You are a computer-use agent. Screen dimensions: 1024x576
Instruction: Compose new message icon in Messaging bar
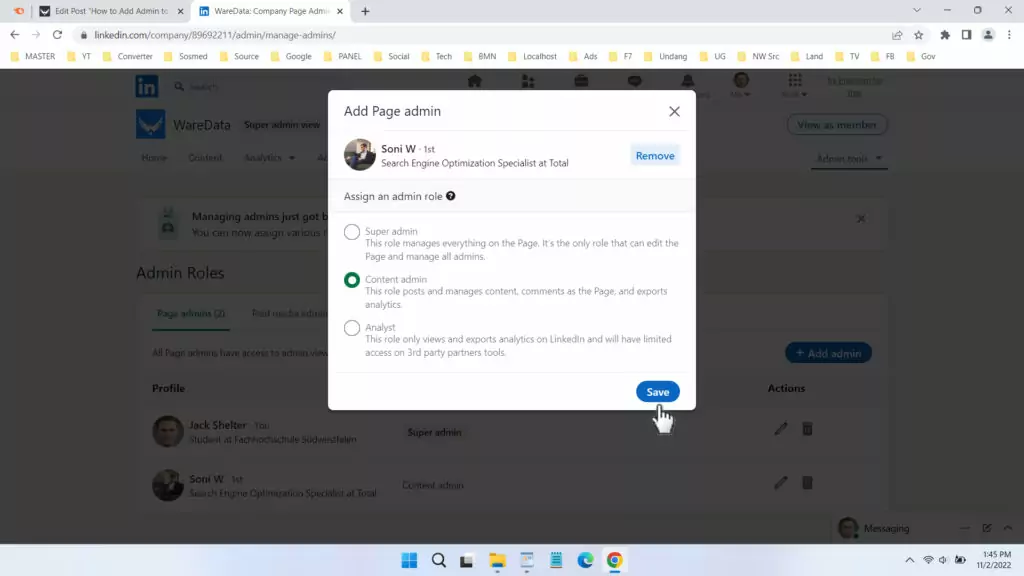point(987,528)
